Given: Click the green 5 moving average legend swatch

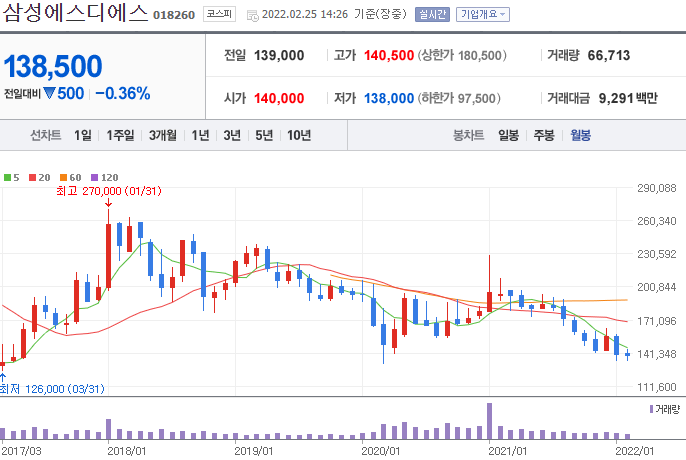Looking at the screenshot, I should point(7,177).
